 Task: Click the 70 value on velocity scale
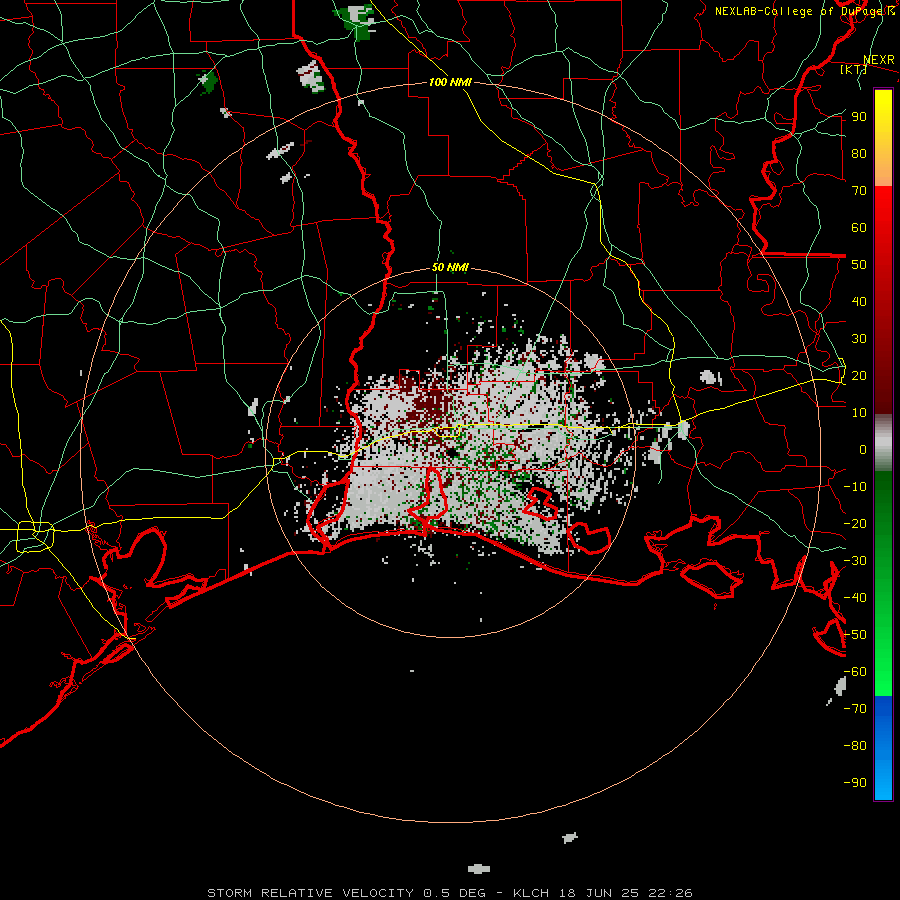click(x=859, y=191)
